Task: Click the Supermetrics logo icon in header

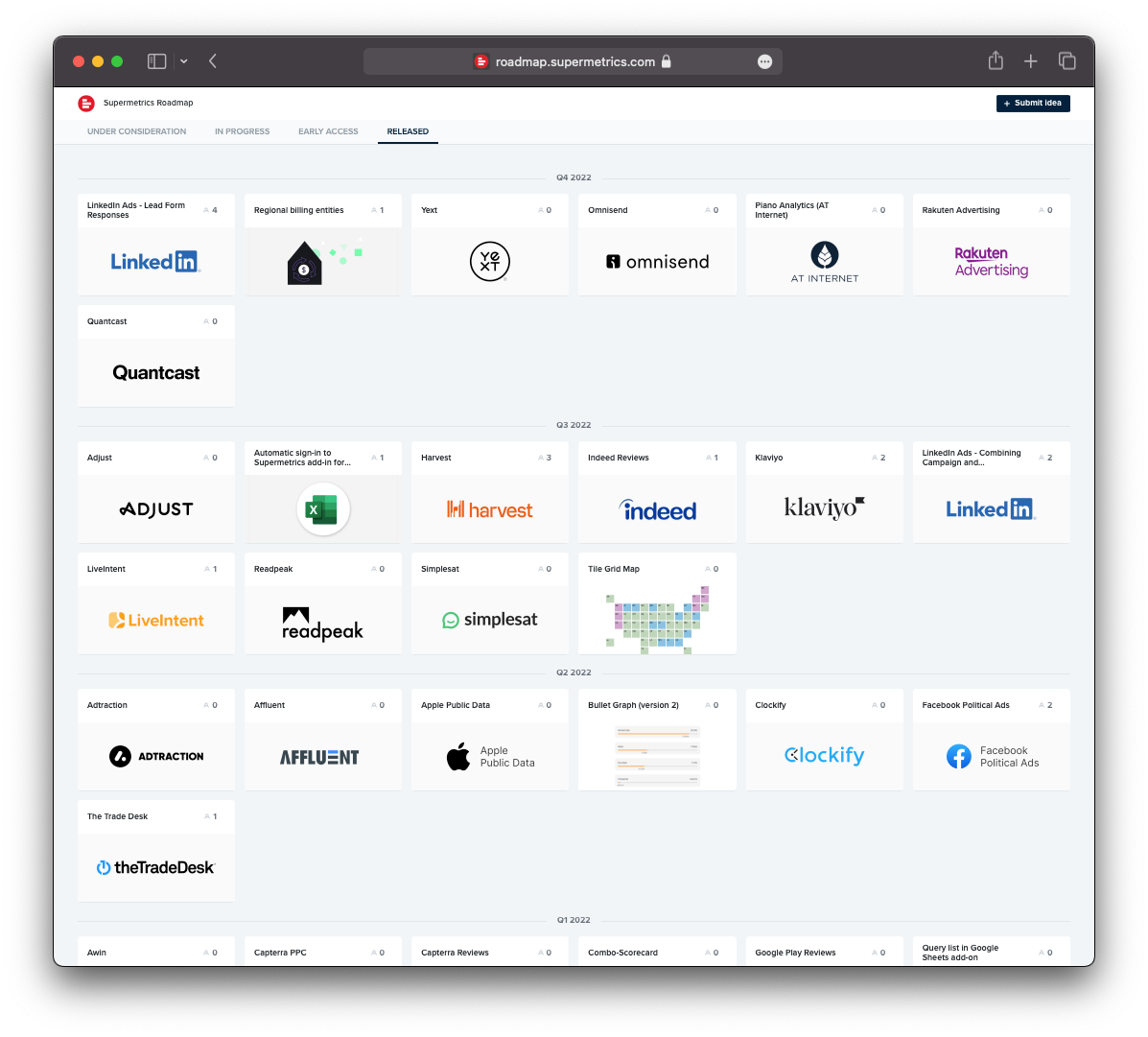Action: [x=86, y=104]
